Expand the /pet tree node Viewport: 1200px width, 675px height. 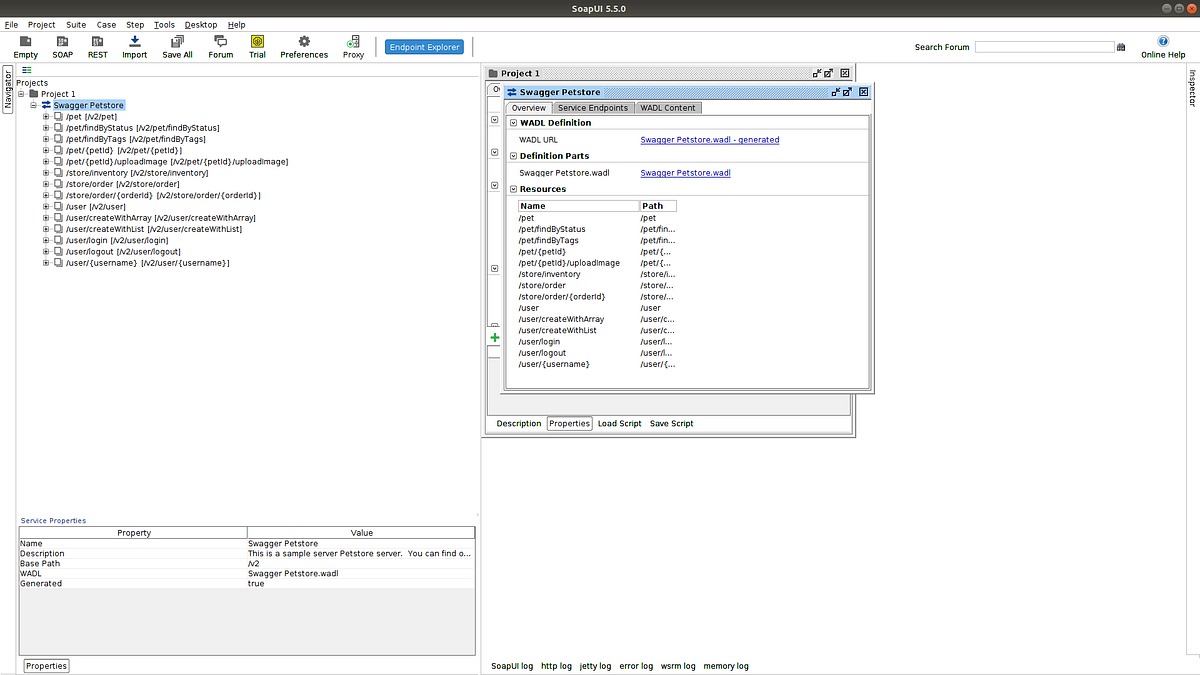pyautogui.click(x=44, y=116)
